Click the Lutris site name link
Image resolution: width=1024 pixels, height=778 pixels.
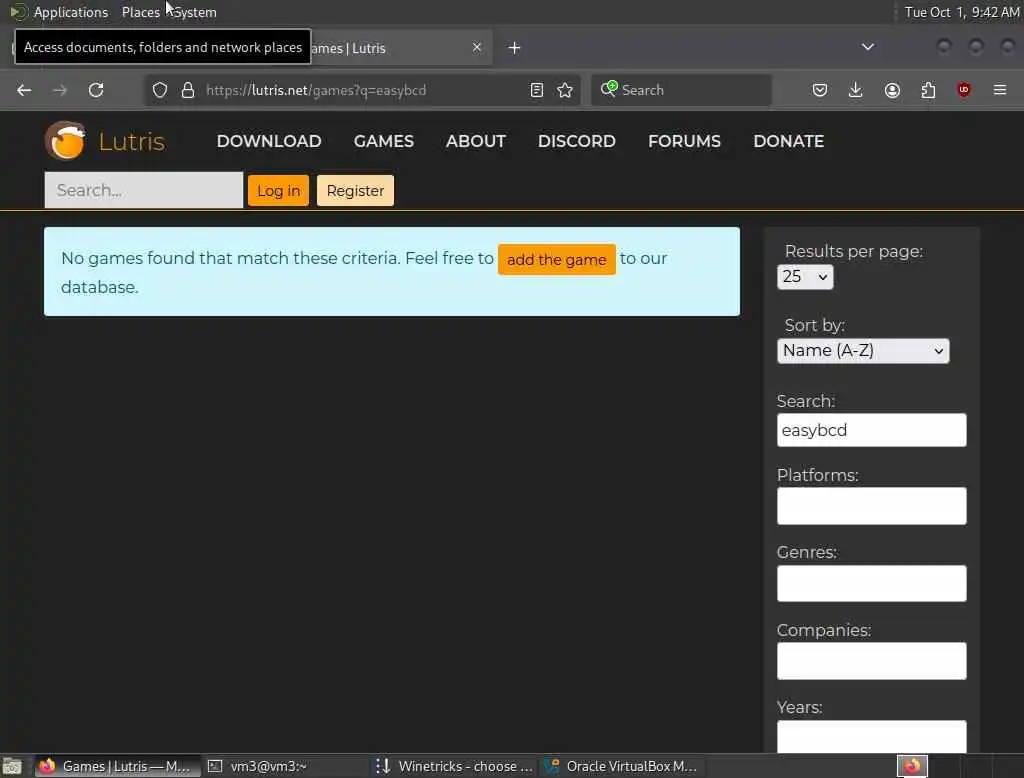[x=131, y=141]
